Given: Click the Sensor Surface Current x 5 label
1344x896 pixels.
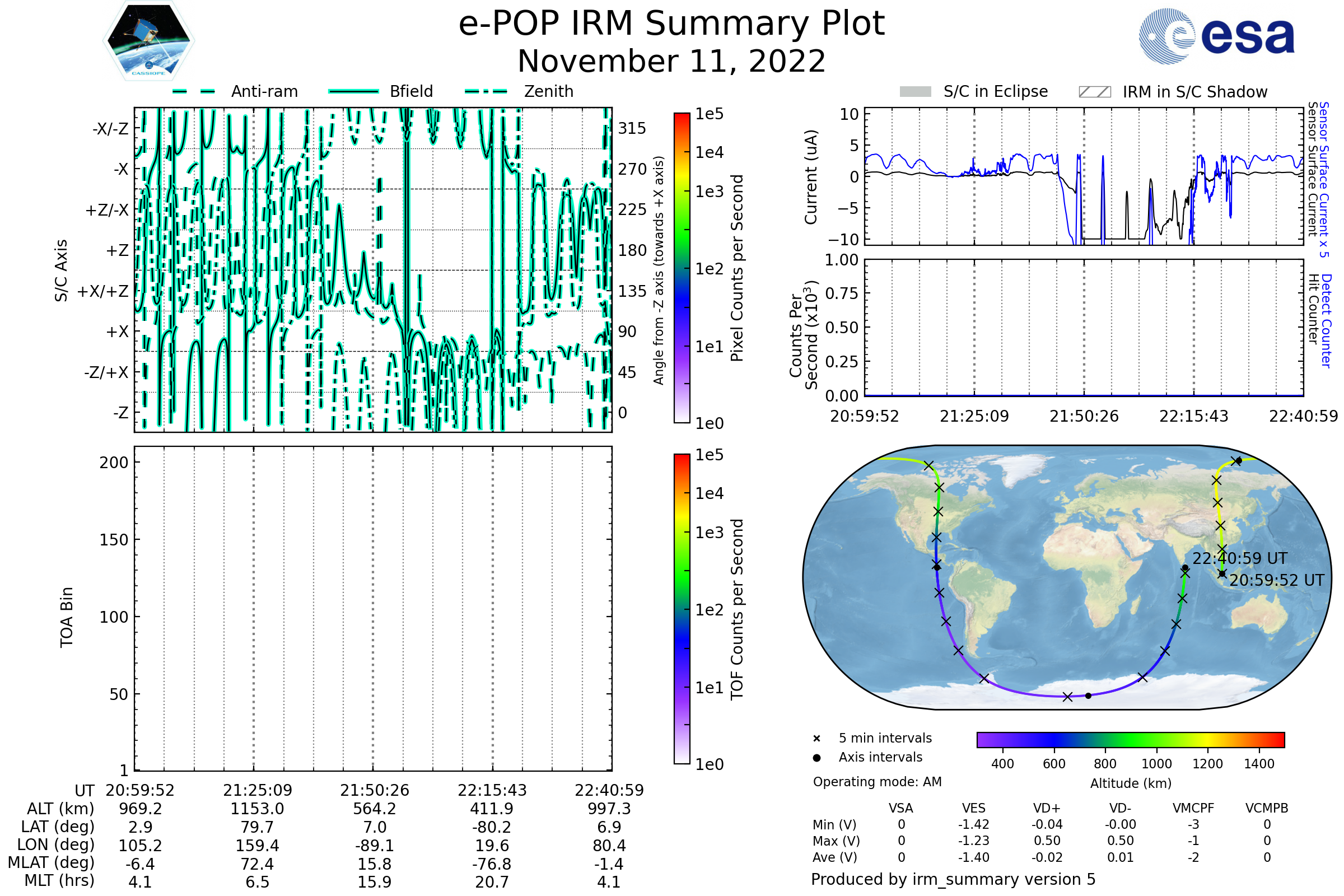Looking at the screenshot, I should 1324,179.
